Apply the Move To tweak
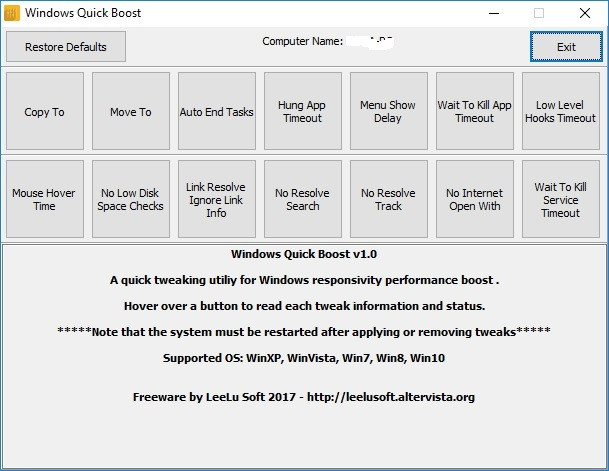The height and width of the screenshot is (471, 609). coord(131,111)
